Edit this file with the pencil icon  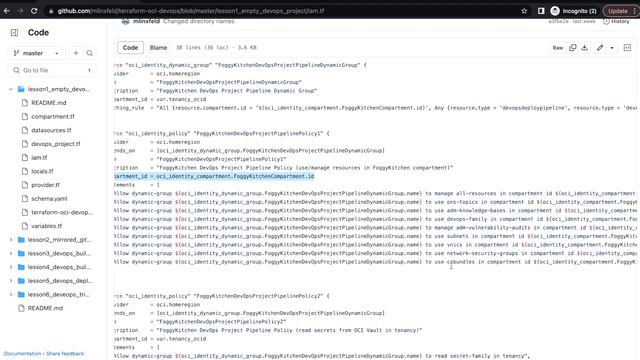click(x=600, y=48)
